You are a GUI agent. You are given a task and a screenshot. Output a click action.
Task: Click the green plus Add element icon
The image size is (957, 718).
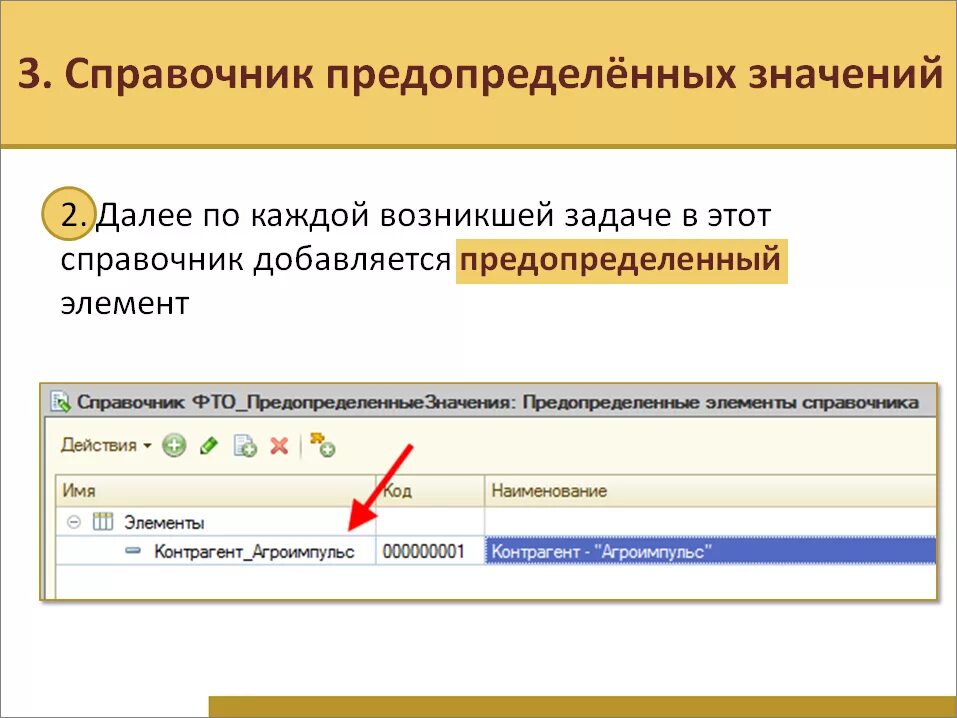tap(174, 445)
